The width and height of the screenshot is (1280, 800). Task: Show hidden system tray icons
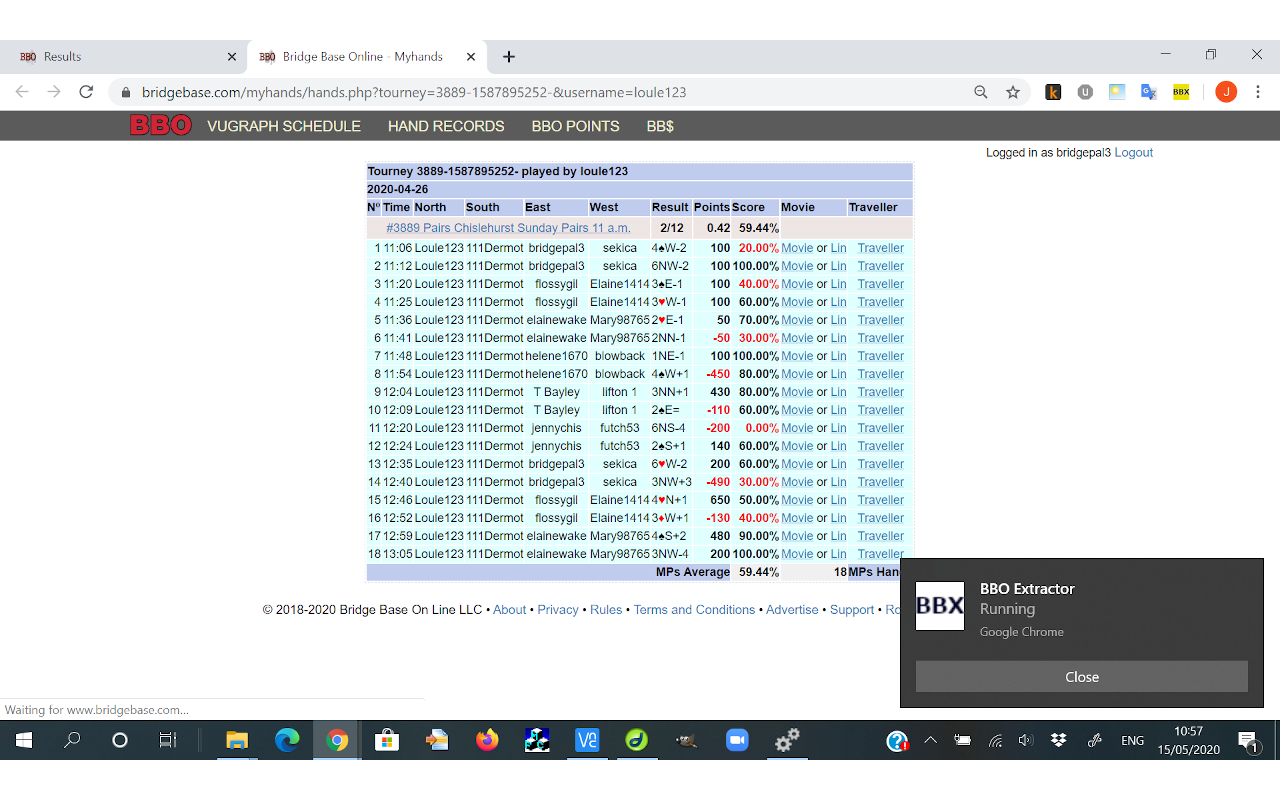[931, 740]
